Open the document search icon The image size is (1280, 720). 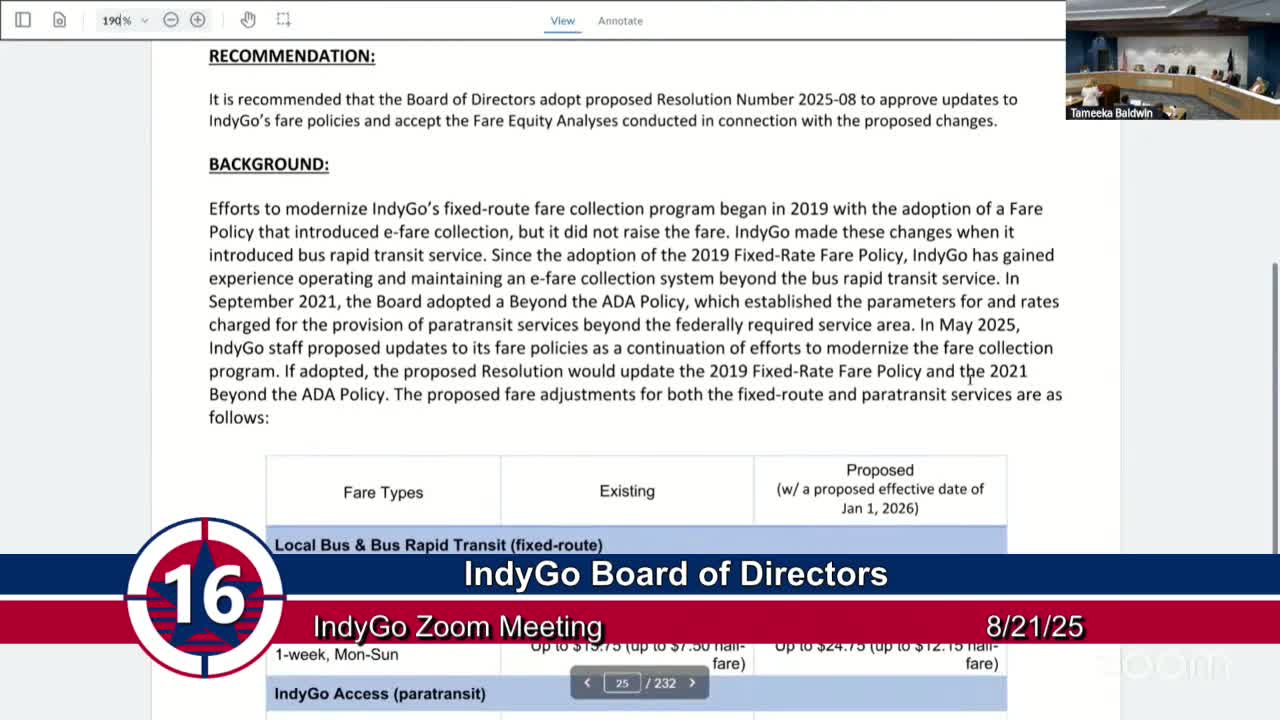click(x=59, y=20)
